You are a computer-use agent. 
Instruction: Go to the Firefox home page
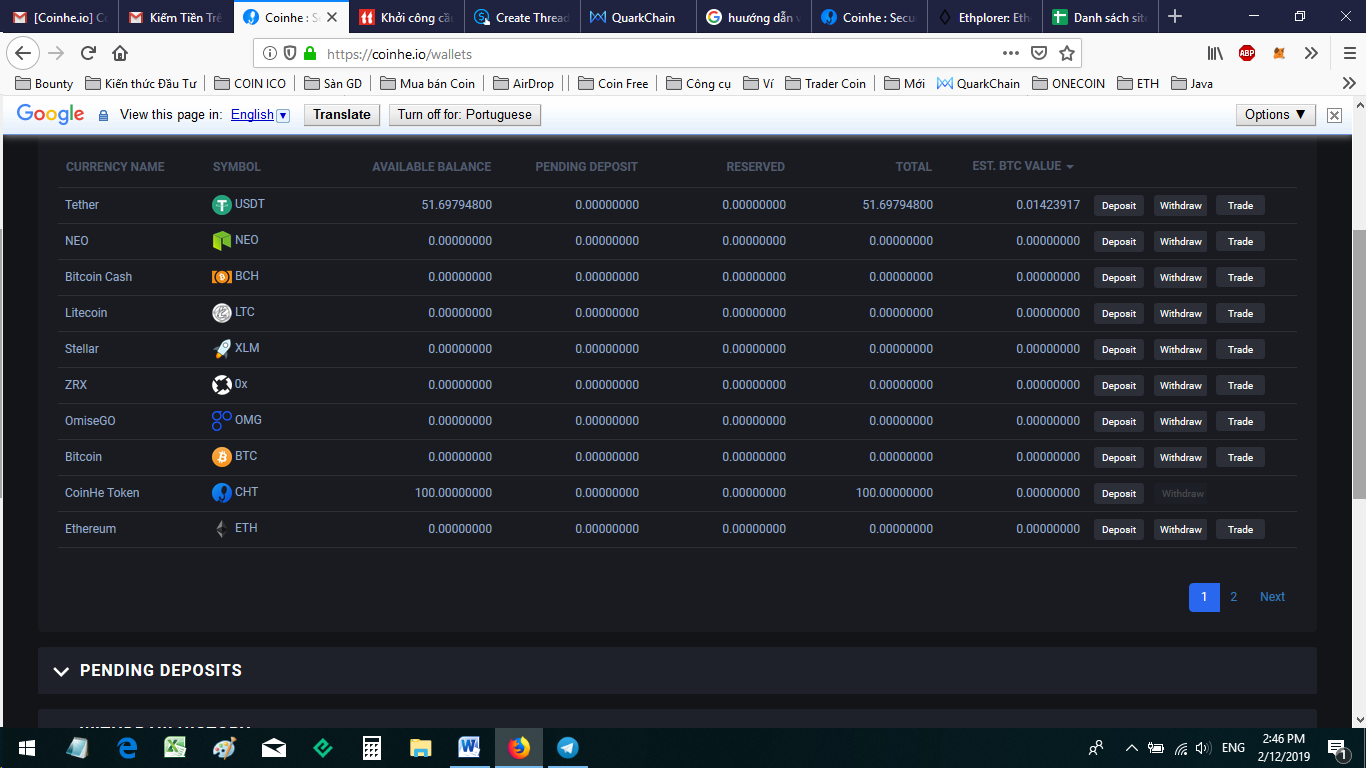[x=120, y=53]
